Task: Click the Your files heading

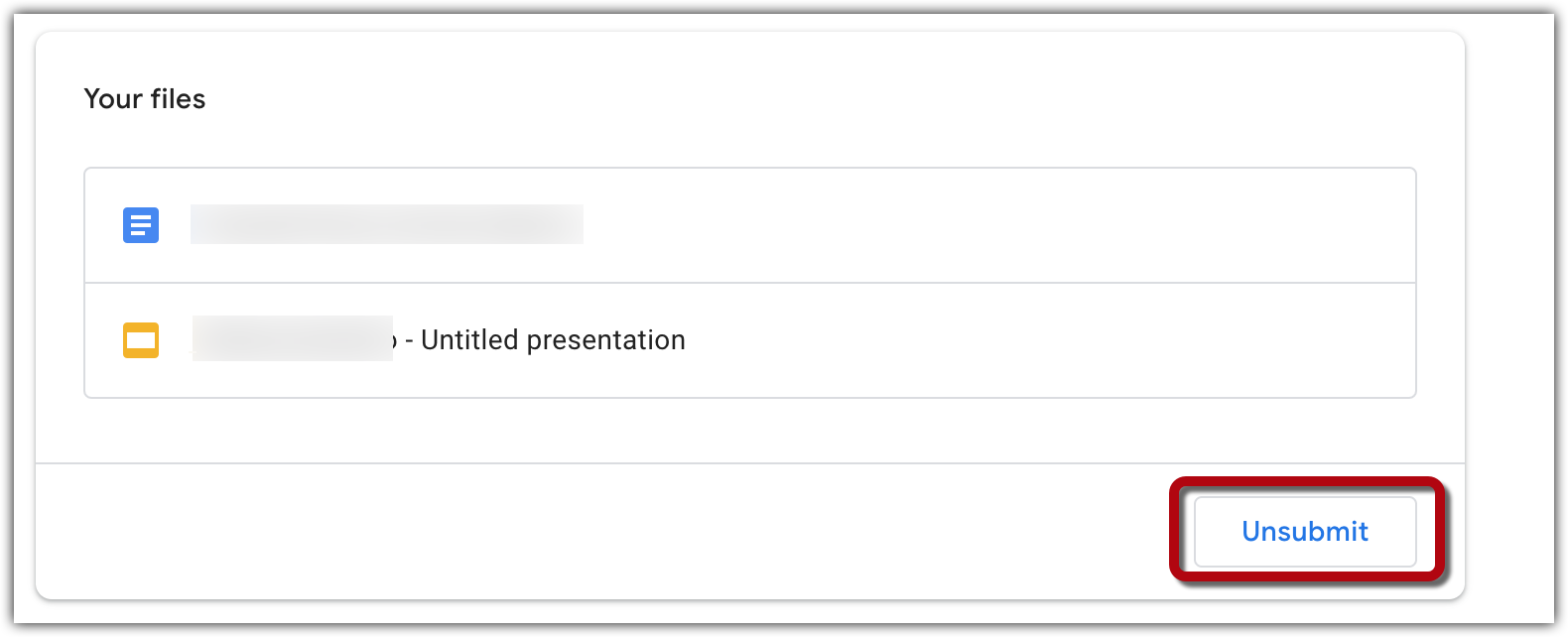Action: (145, 99)
